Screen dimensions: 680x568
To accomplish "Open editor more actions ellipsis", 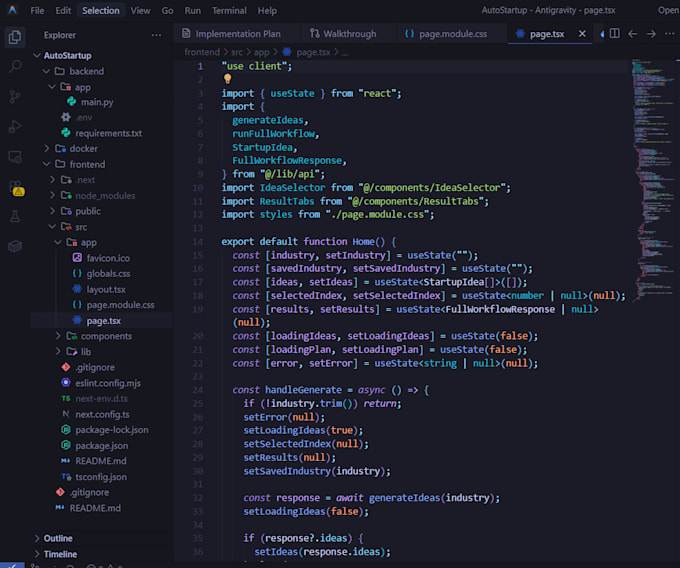I will pyautogui.click(x=670, y=34).
